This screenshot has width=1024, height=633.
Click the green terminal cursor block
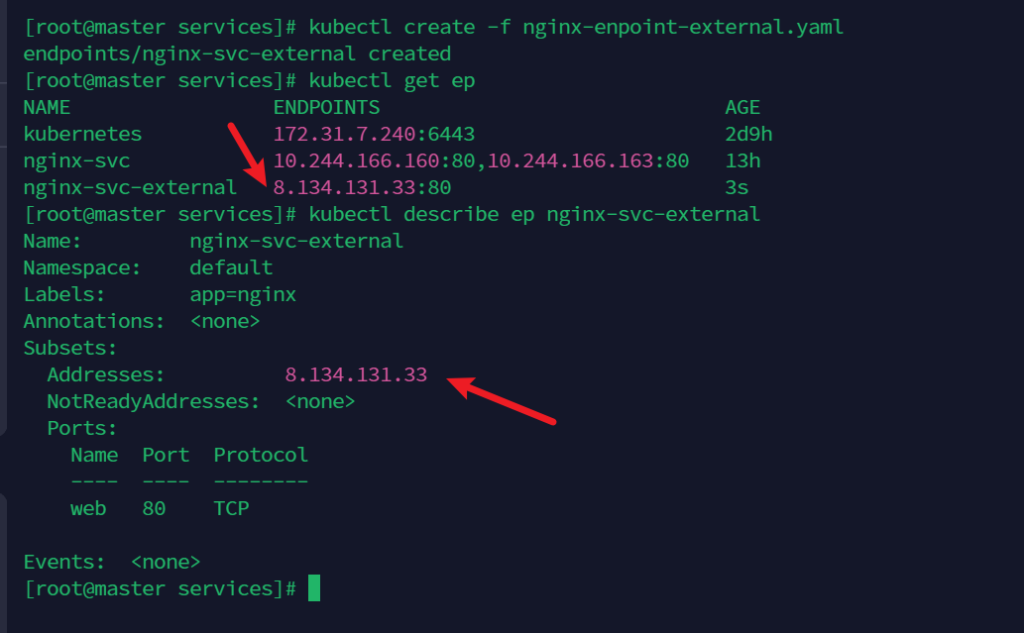[x=314, y=588]
